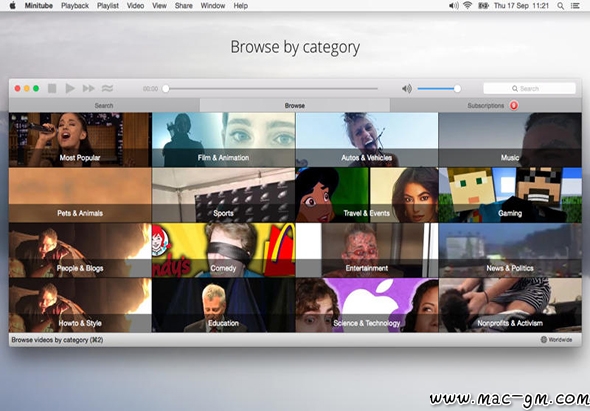Open the Gaming category thumbnail
This screenshot has width=590, height=411.
click(510, 195)
